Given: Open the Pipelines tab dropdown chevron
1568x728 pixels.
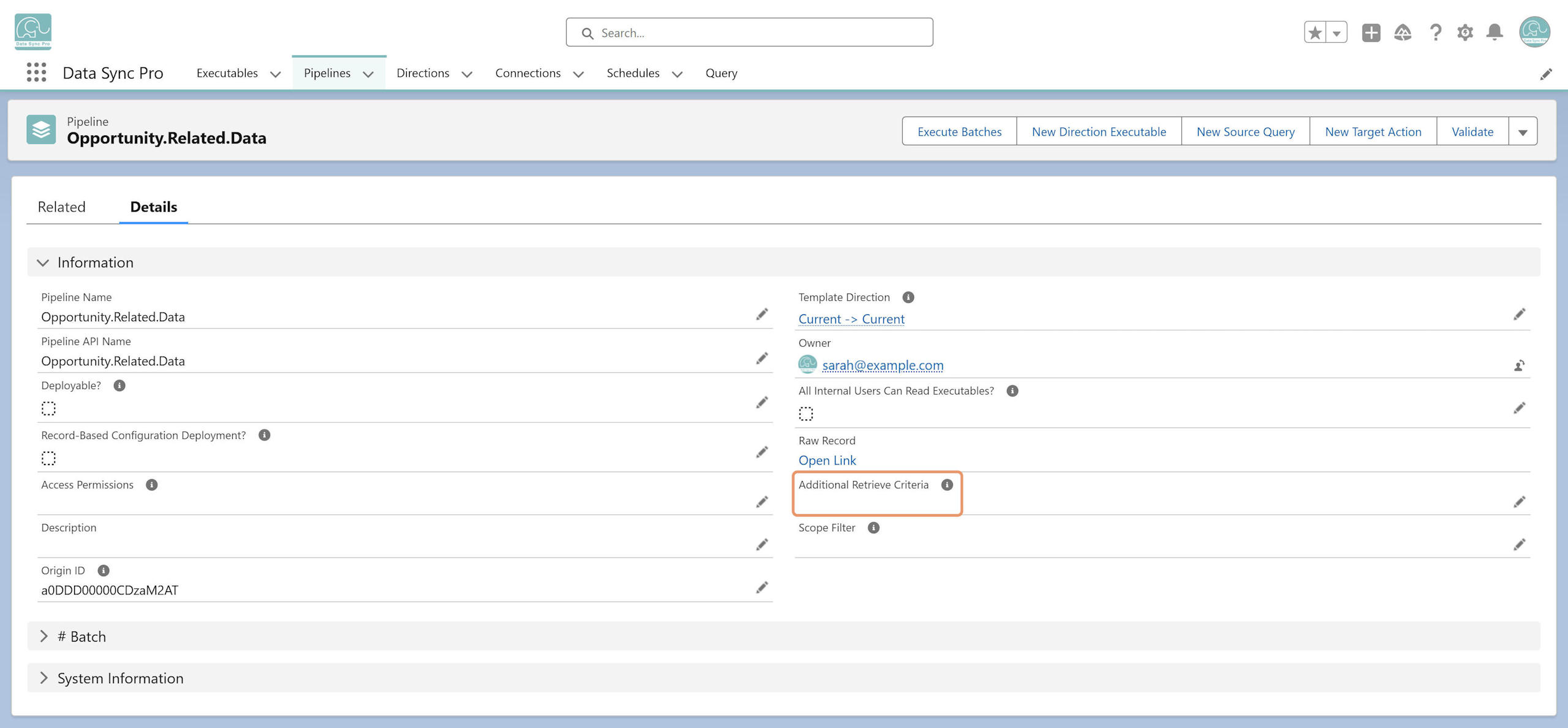Looking at the screenshot, I should (368, 74).
